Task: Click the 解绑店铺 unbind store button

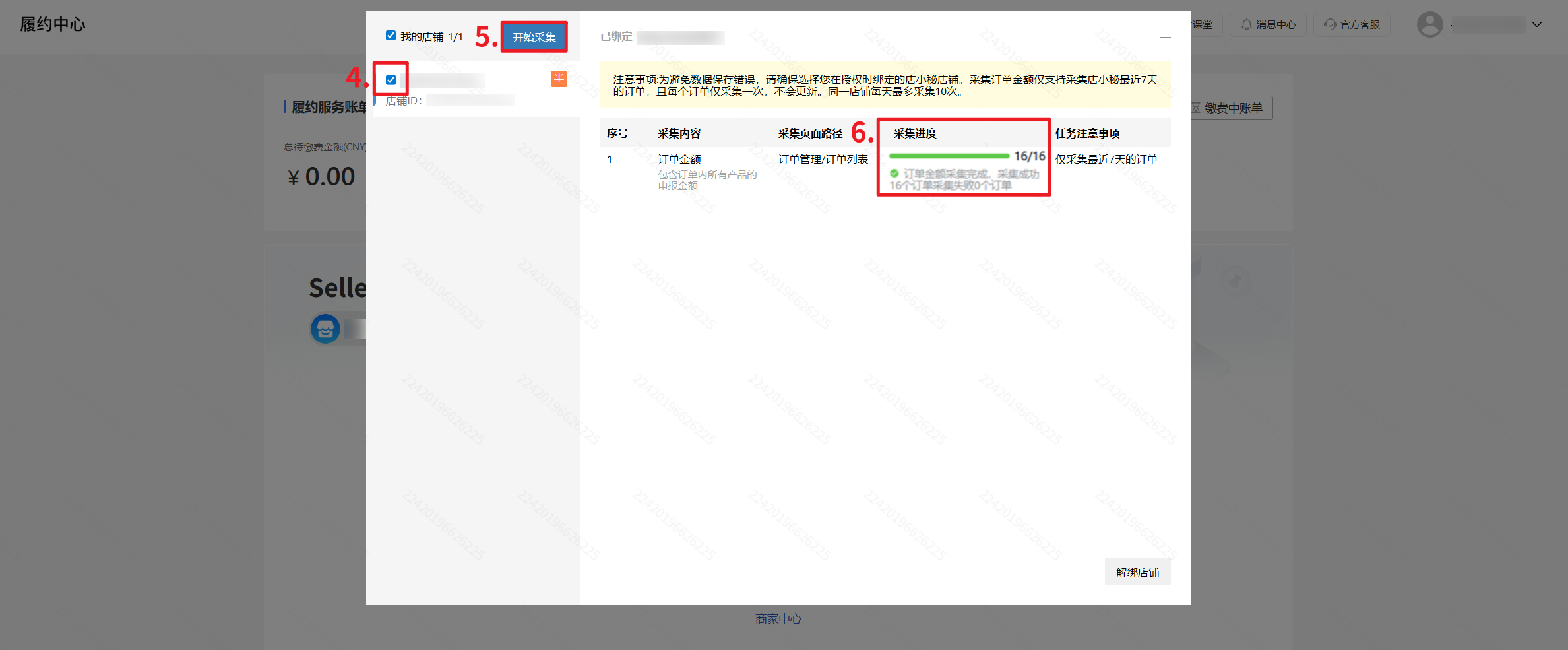Action: 1137,572
